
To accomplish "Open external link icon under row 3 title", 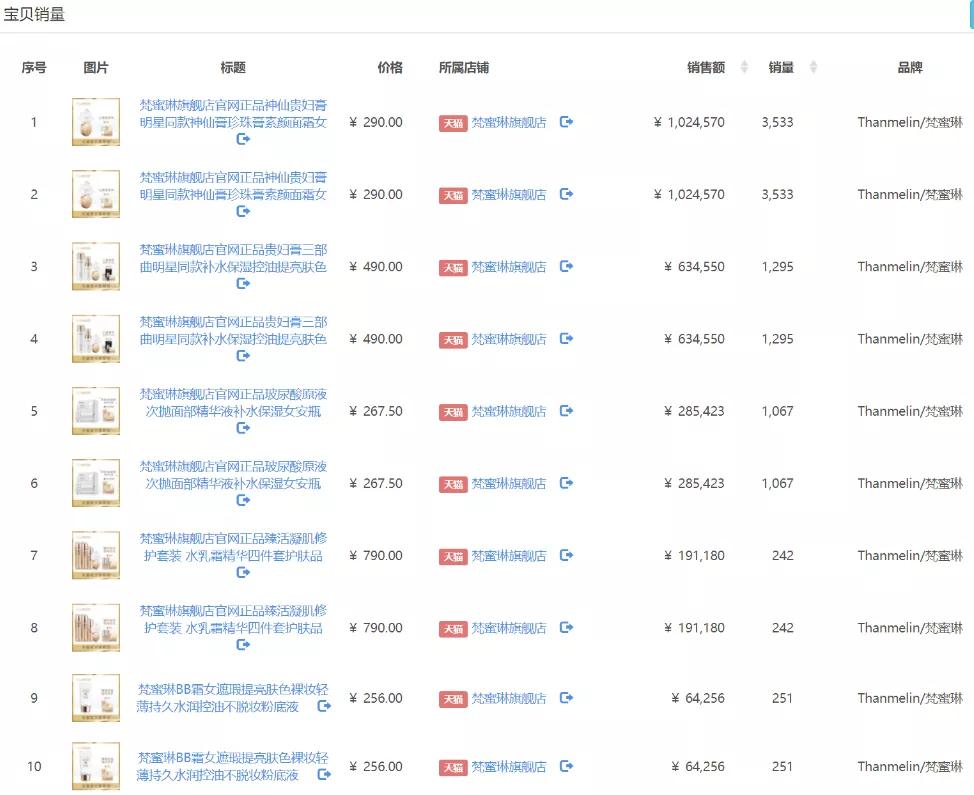I will tap(243, 283).
